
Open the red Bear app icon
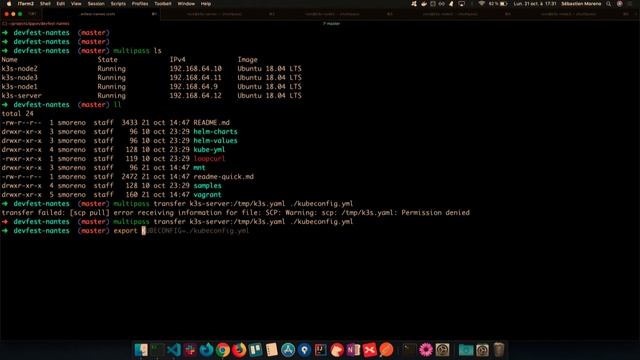(337, 350)
